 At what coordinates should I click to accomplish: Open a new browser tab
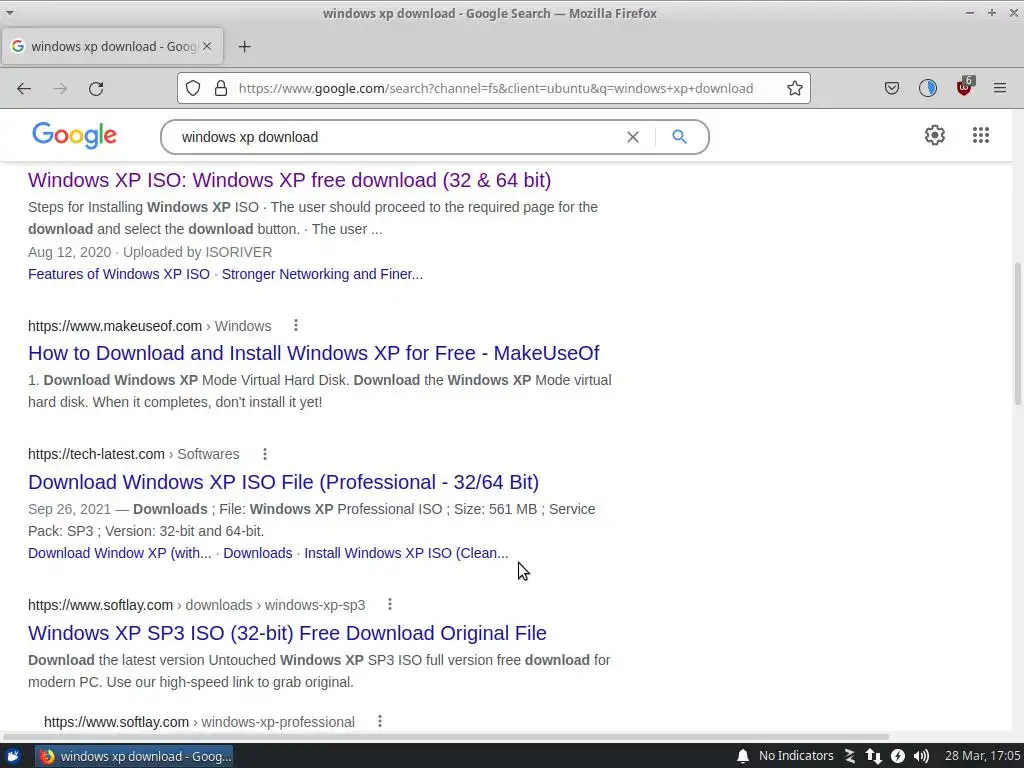click(x=244, y=46)
